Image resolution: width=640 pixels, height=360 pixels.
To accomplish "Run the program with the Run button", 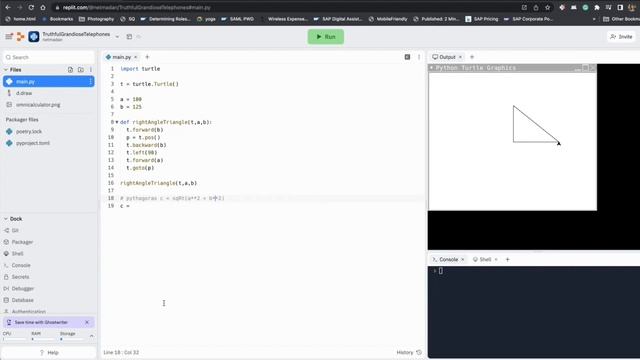I will point(326,37).
